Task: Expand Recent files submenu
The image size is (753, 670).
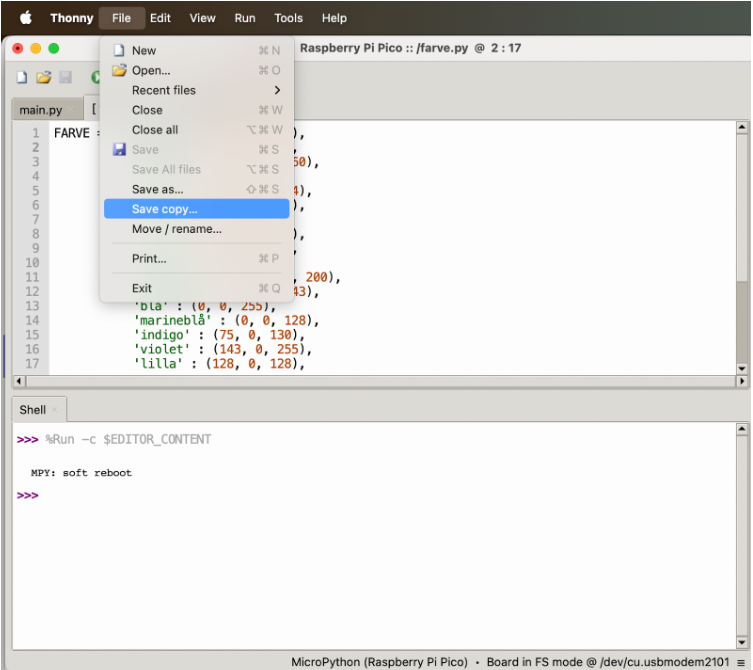Action: 196,90
